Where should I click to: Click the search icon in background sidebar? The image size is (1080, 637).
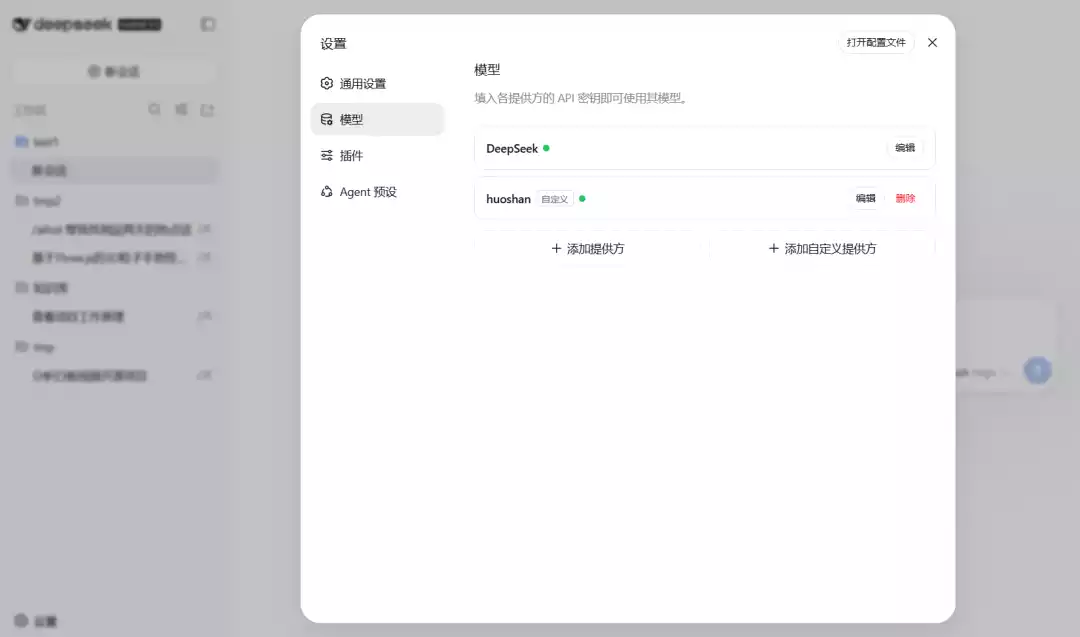154,109
